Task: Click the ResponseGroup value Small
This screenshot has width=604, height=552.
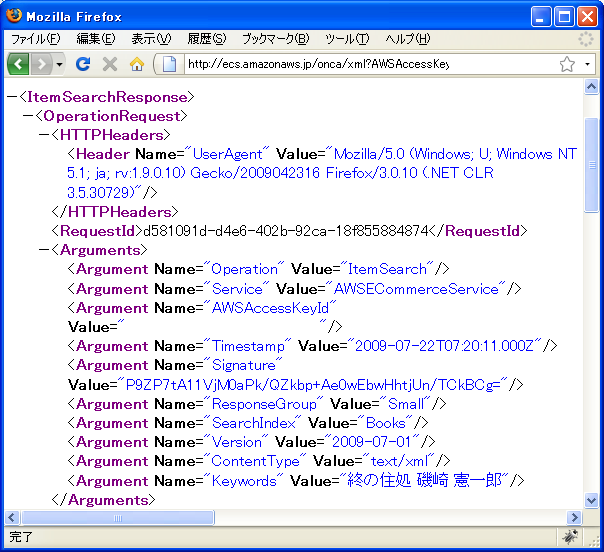Action: click(x=405, y=404)
